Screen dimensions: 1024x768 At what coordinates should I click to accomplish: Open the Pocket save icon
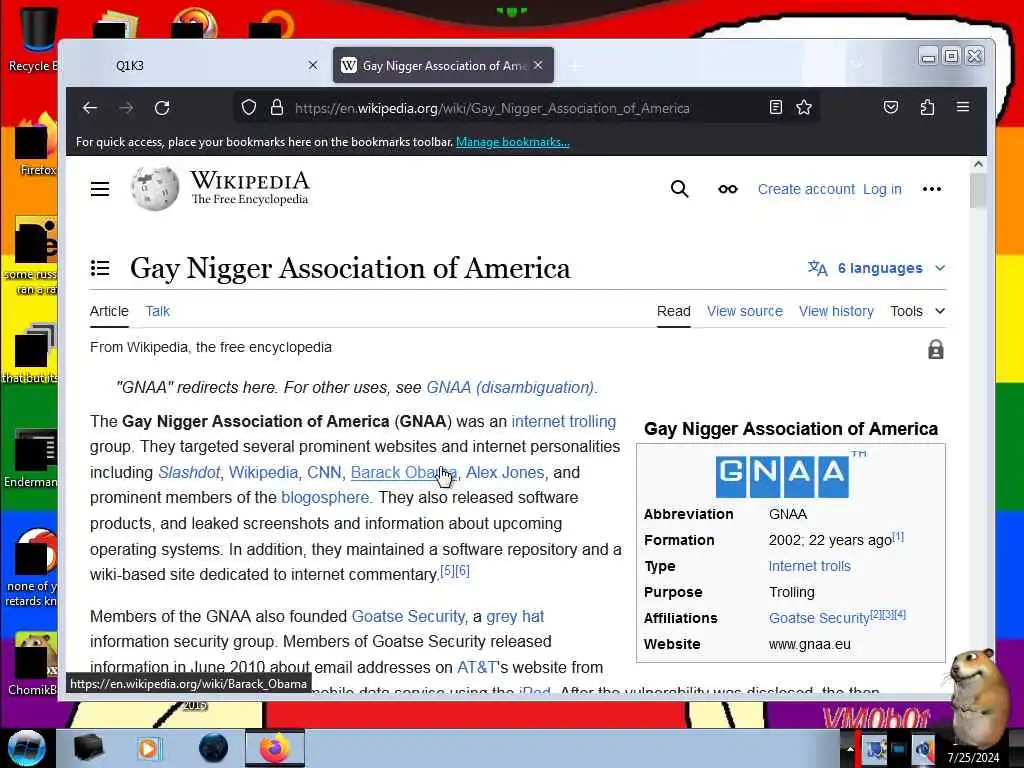891,107
